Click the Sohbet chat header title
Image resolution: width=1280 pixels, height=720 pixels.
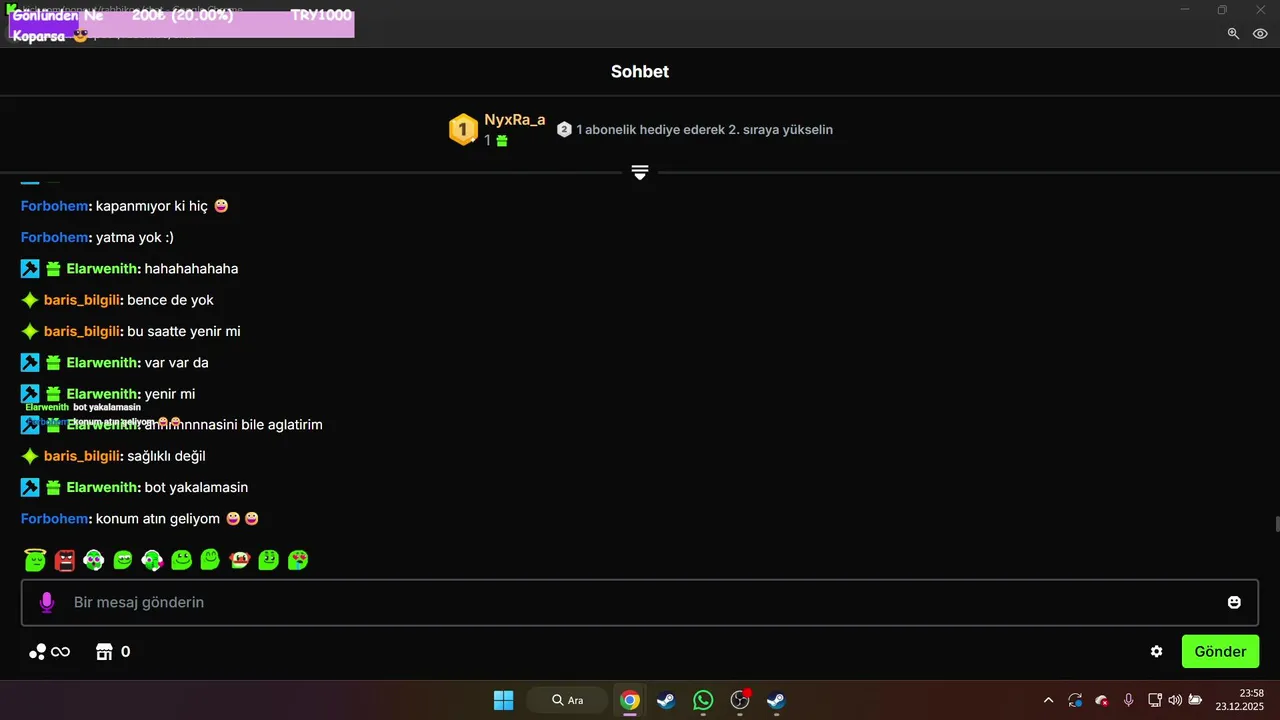pos(640,72)
